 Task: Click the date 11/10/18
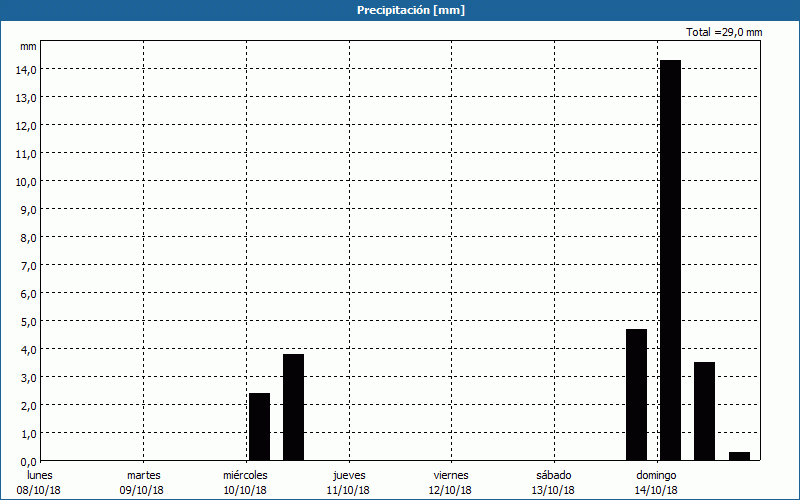coord(348,490)
